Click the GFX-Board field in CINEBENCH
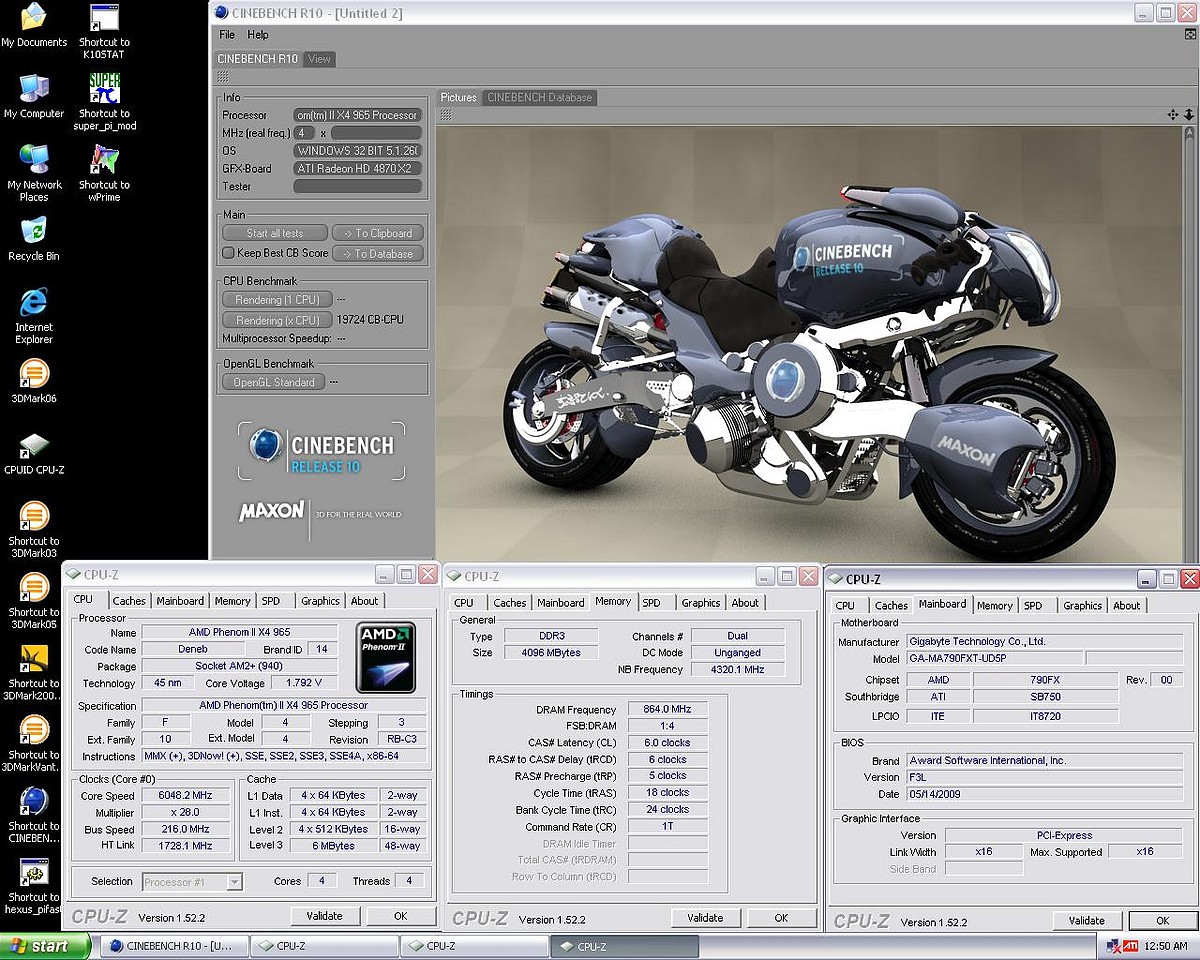1200x960 pixels. pos(357,169)
